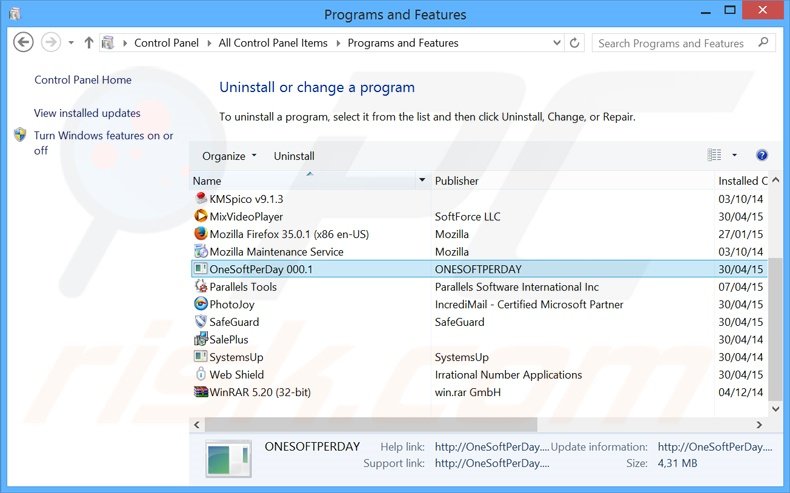Click the Parallels Software International Inc cell
The width and height of the screenshot is (790, 493).
tap(517, 287)
